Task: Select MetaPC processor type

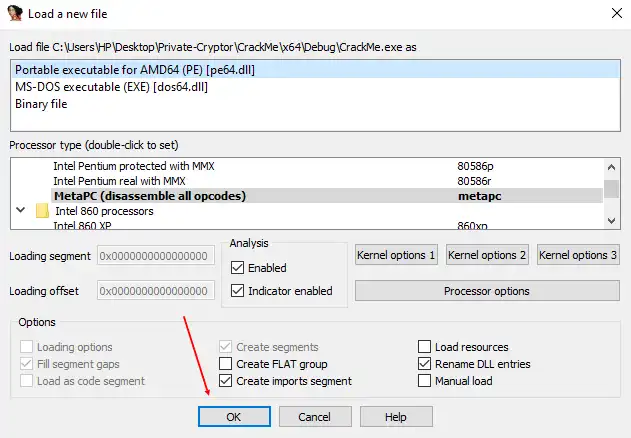Action: [x=150, y=196]
